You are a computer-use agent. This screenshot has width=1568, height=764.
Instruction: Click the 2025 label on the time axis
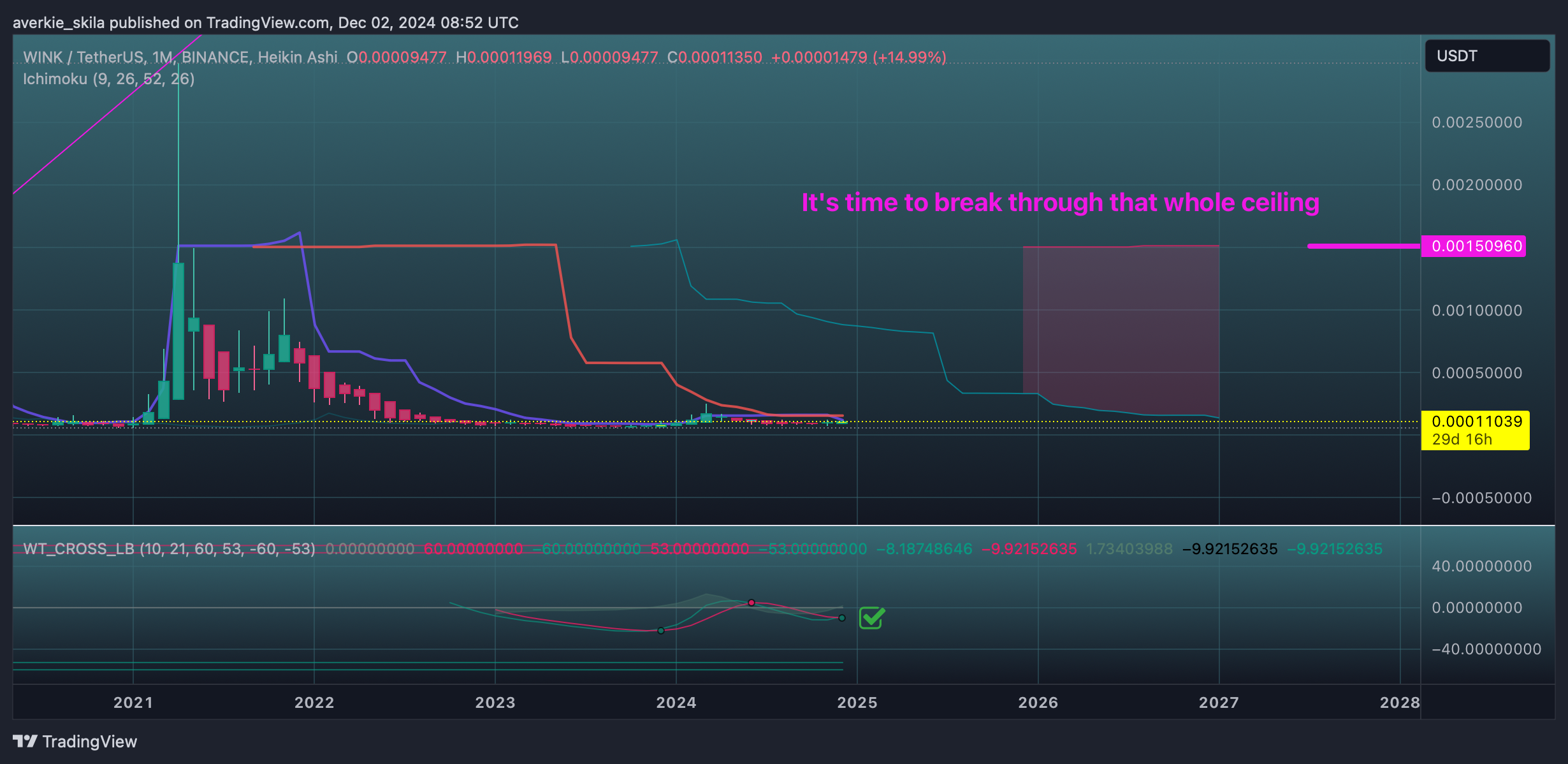tap(857, 703)
